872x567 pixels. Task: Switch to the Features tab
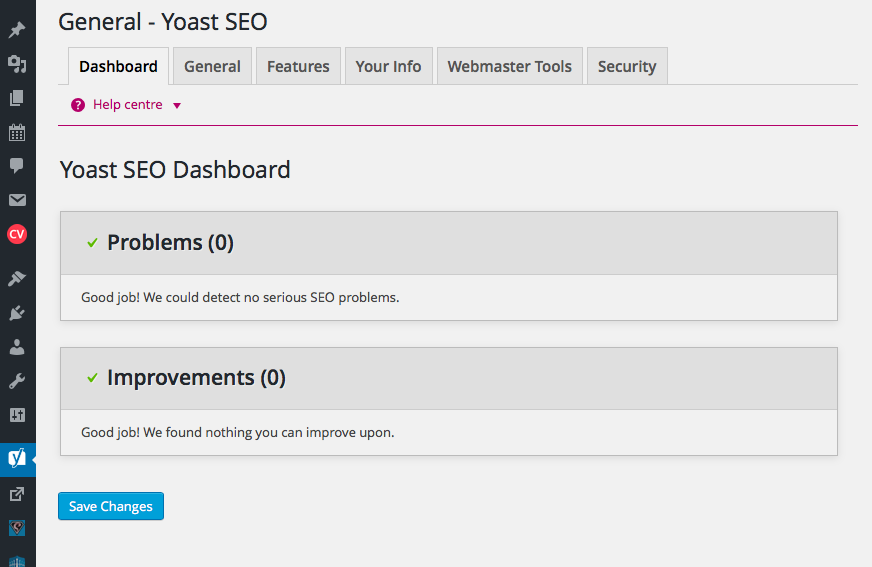(298, 66)
